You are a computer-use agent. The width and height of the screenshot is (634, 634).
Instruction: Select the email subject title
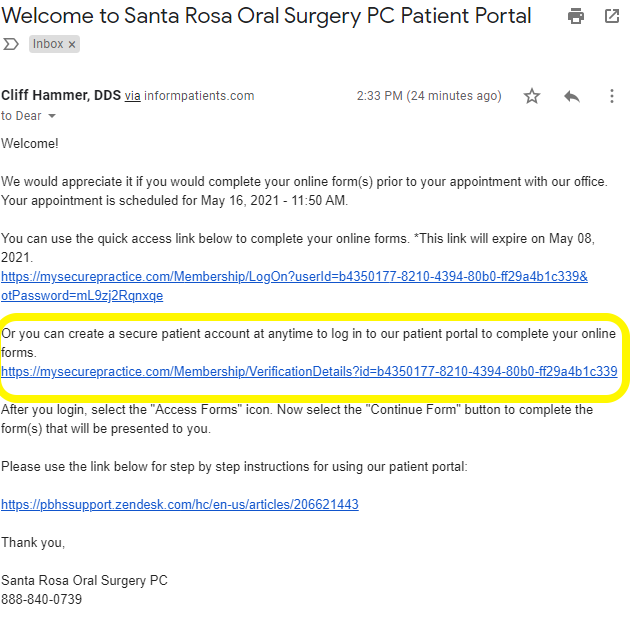[266, 16]
